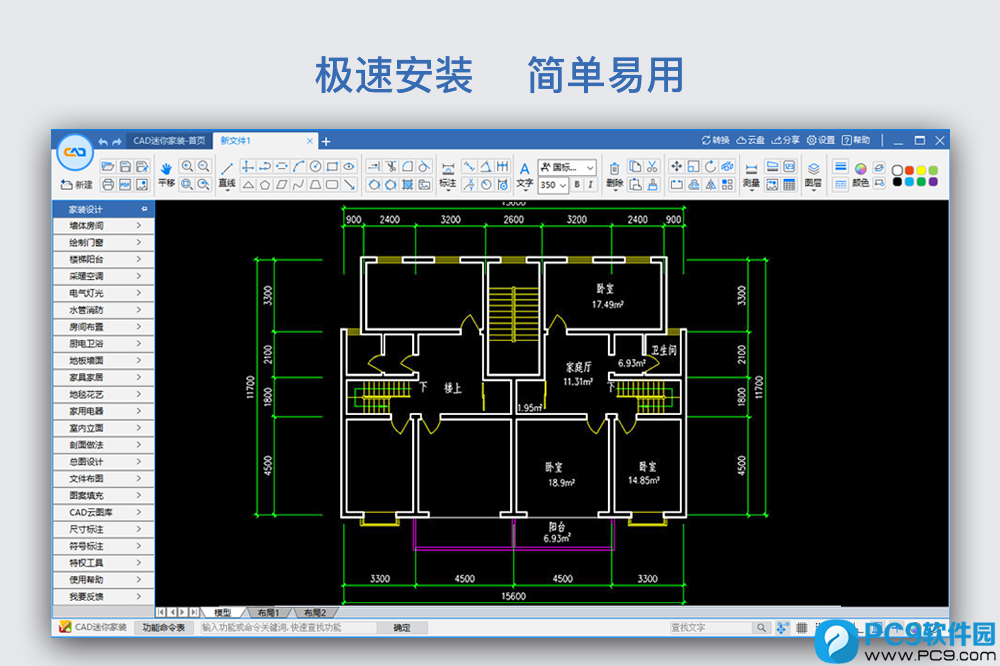Select the spline curve tool
The width and height of the screenshot is (1000, 666).
click(x=298, y=185)
